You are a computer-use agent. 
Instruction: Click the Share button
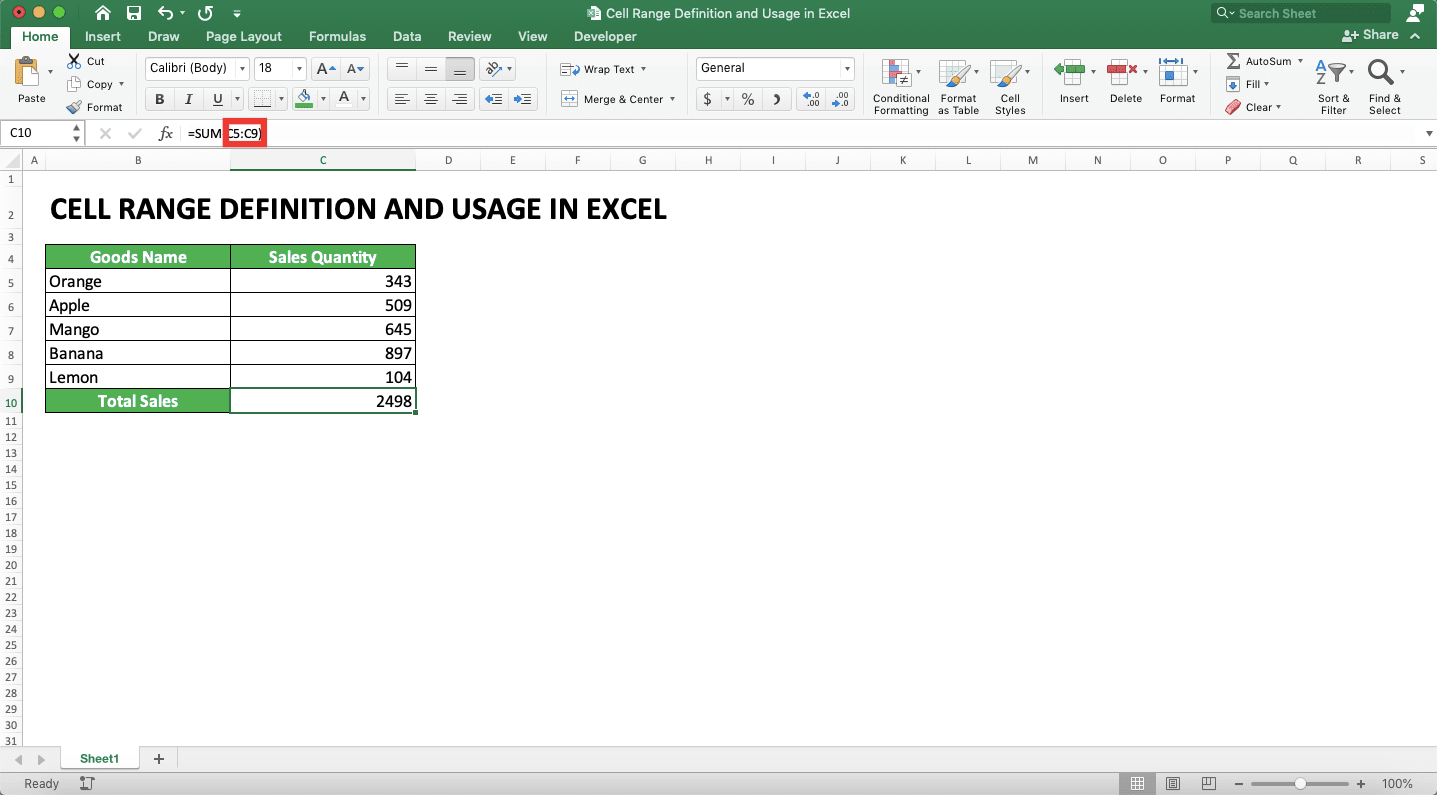(x=1371, y=35)
